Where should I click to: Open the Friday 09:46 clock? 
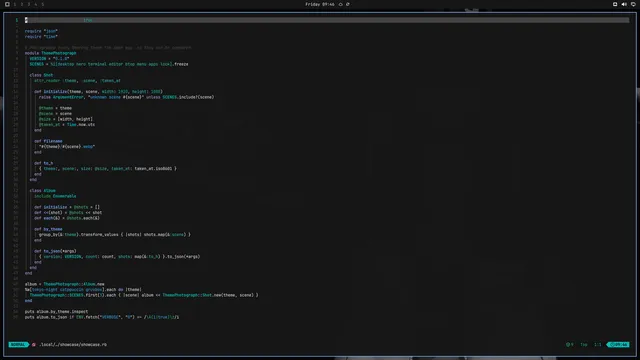[x=320, y=4]
